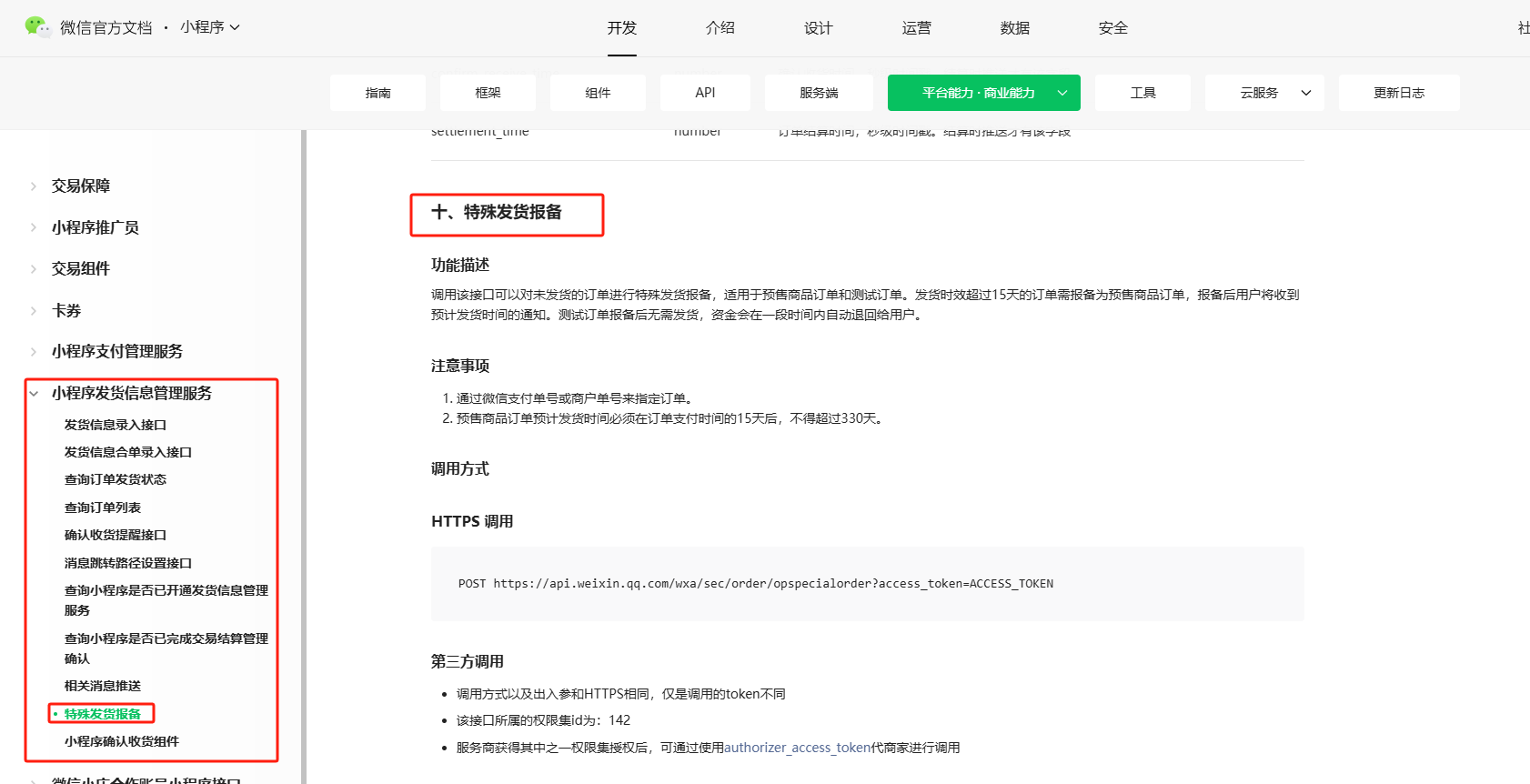
Task: Open the 工具 section
Action: tap(1142, 93)
